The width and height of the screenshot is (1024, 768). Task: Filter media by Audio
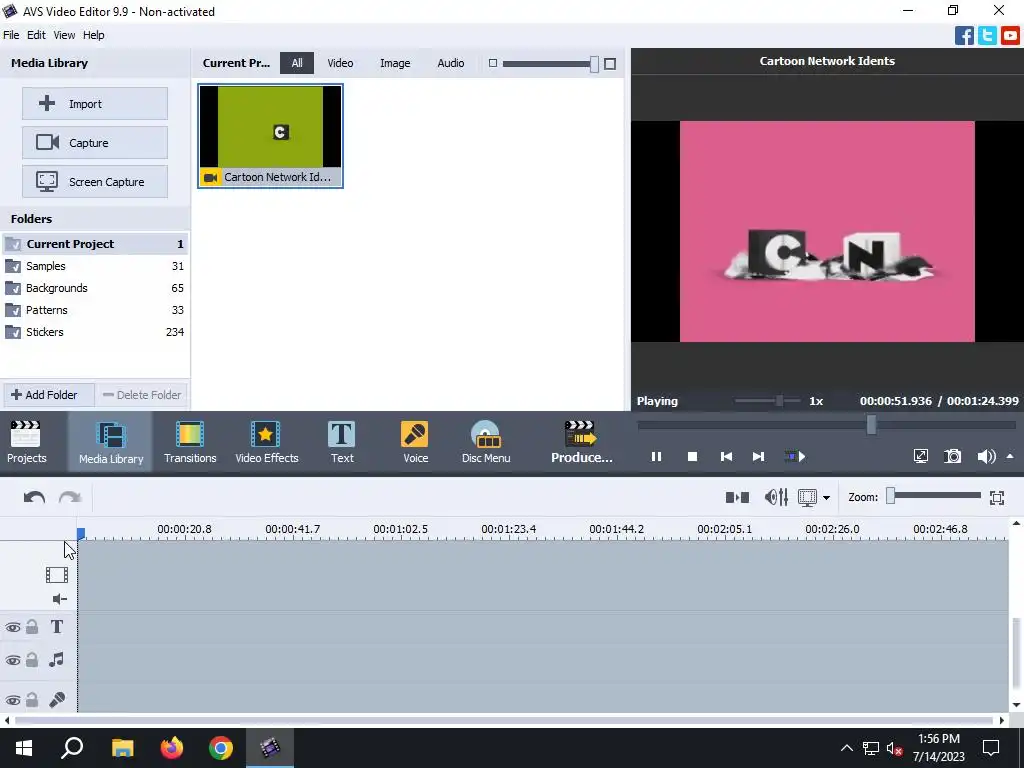coord(451,63)
